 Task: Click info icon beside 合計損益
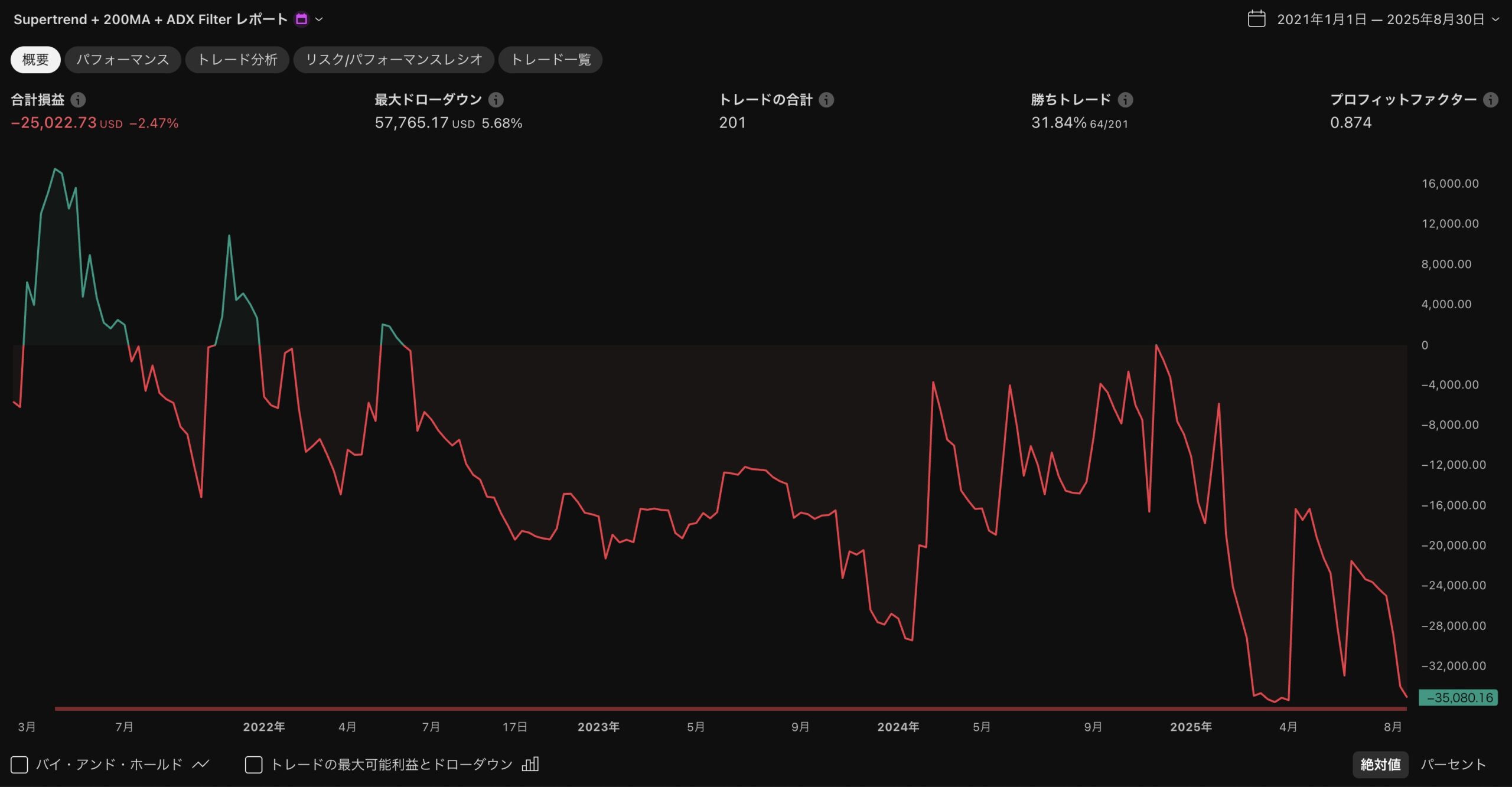pyautogui.click(x=78, y=100)
